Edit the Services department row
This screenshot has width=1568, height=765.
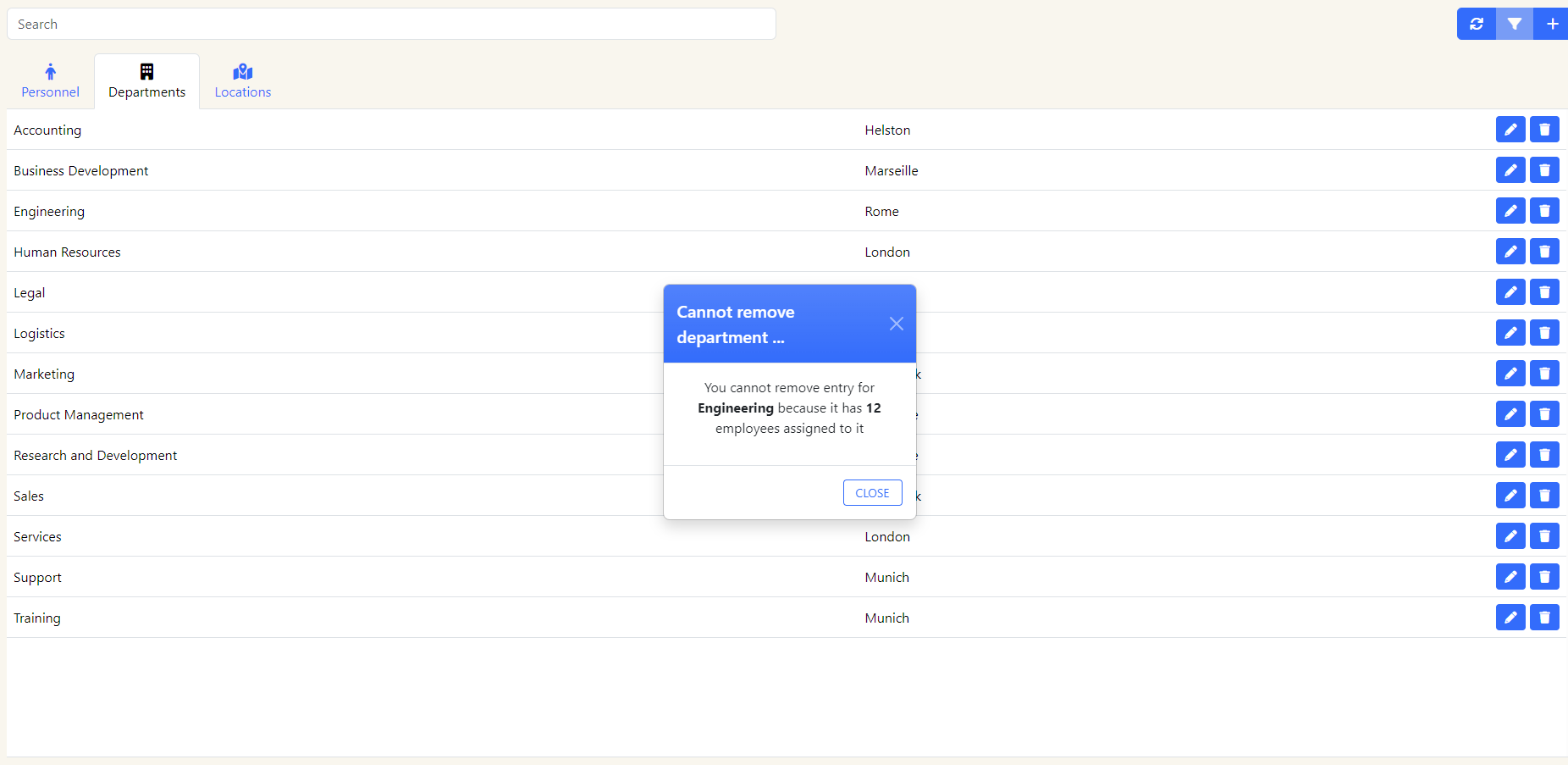[1510, 536]
